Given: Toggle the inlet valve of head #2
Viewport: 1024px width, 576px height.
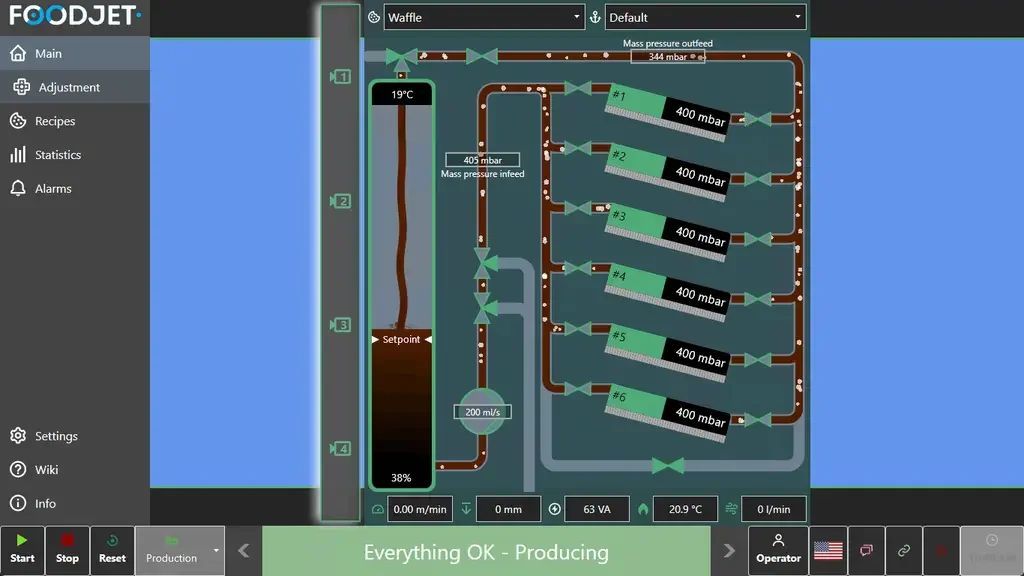Looking at the screenshot, I should [577, 149].
